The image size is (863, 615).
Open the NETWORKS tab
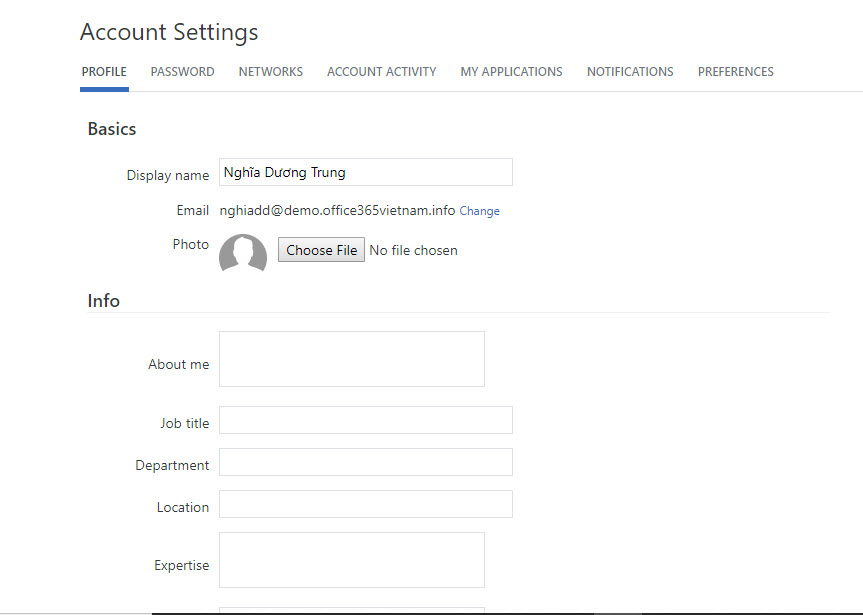pyautogui.click(x=271, y=72)
